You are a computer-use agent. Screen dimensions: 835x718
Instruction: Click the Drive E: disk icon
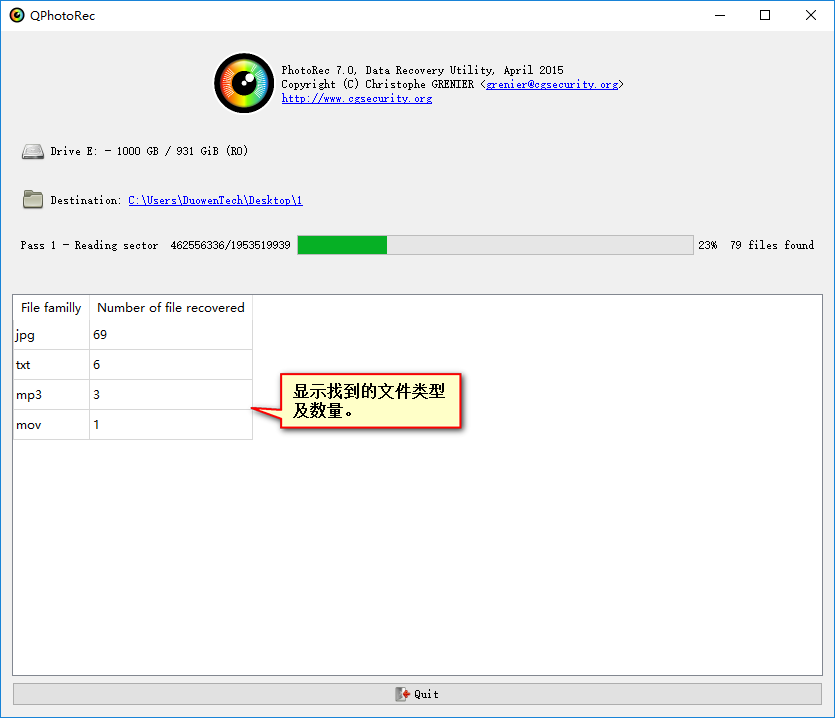click(x=33, y=151)
